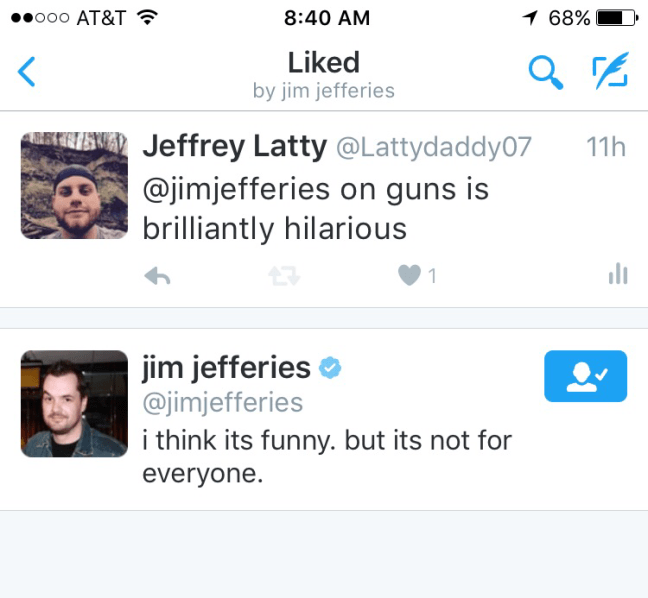The image size is (648, 598).
Task: Open jim jefferies' profile photo
Action: pos(74,404)
